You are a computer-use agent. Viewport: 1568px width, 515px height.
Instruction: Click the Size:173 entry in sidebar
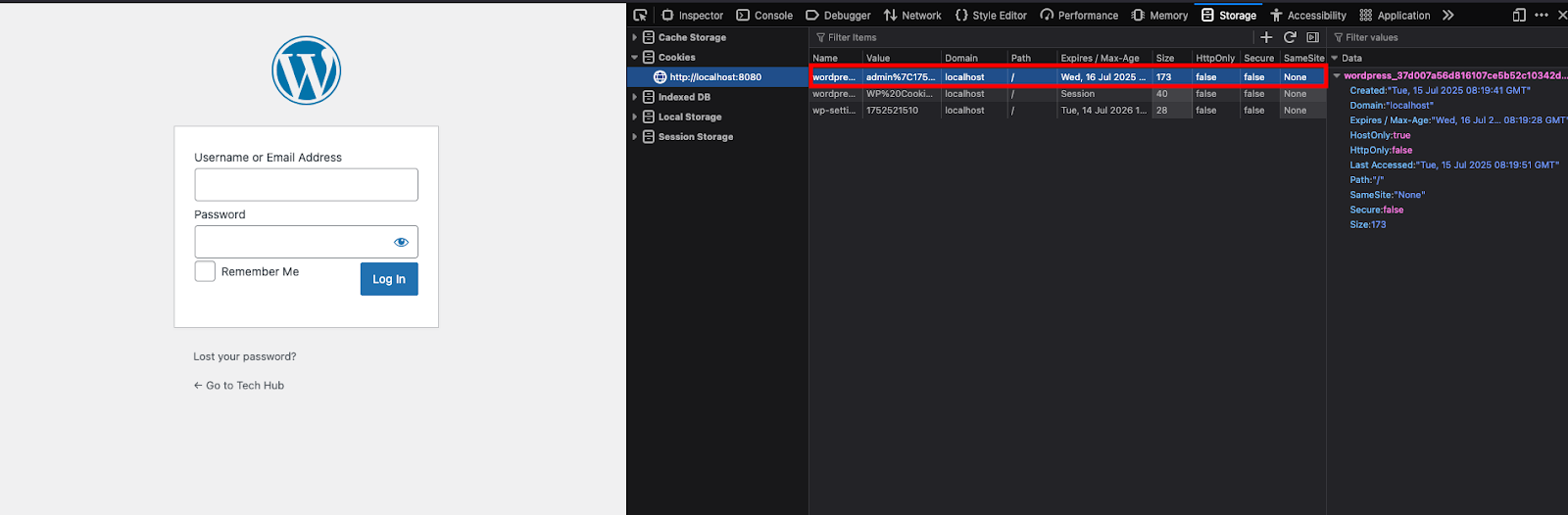[1368, 224]
